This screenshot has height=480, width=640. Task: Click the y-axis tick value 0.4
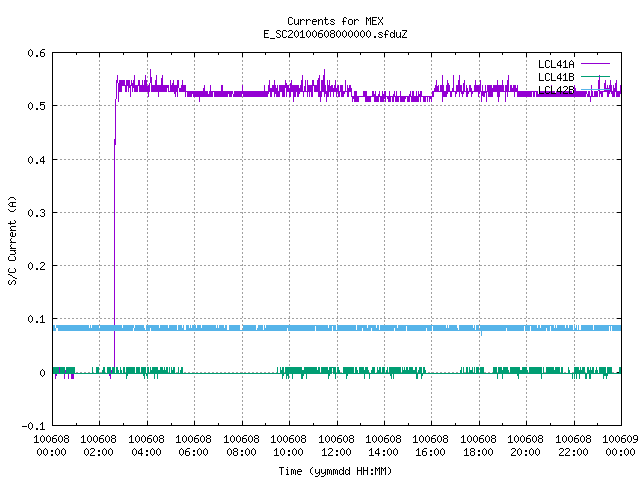(x=36, y=160)
